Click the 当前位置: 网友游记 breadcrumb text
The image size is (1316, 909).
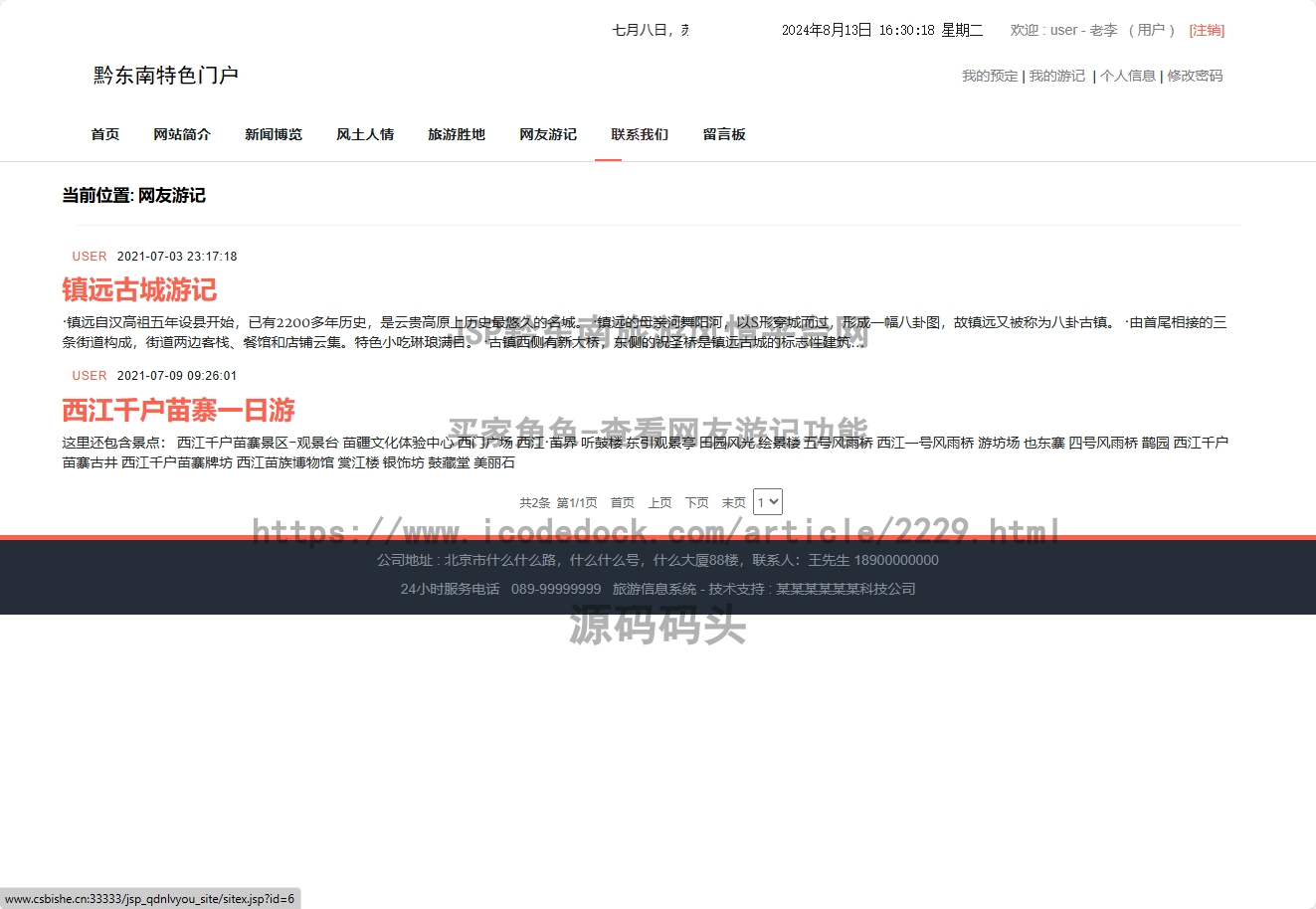(134, 196)
